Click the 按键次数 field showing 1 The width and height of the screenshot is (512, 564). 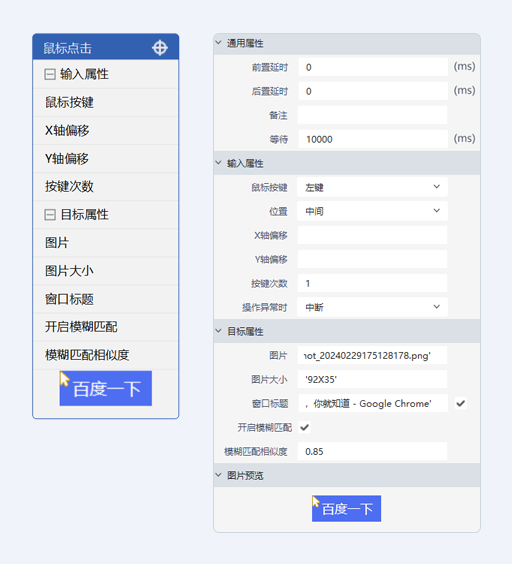pyautogui.click(x=373, y=283)
